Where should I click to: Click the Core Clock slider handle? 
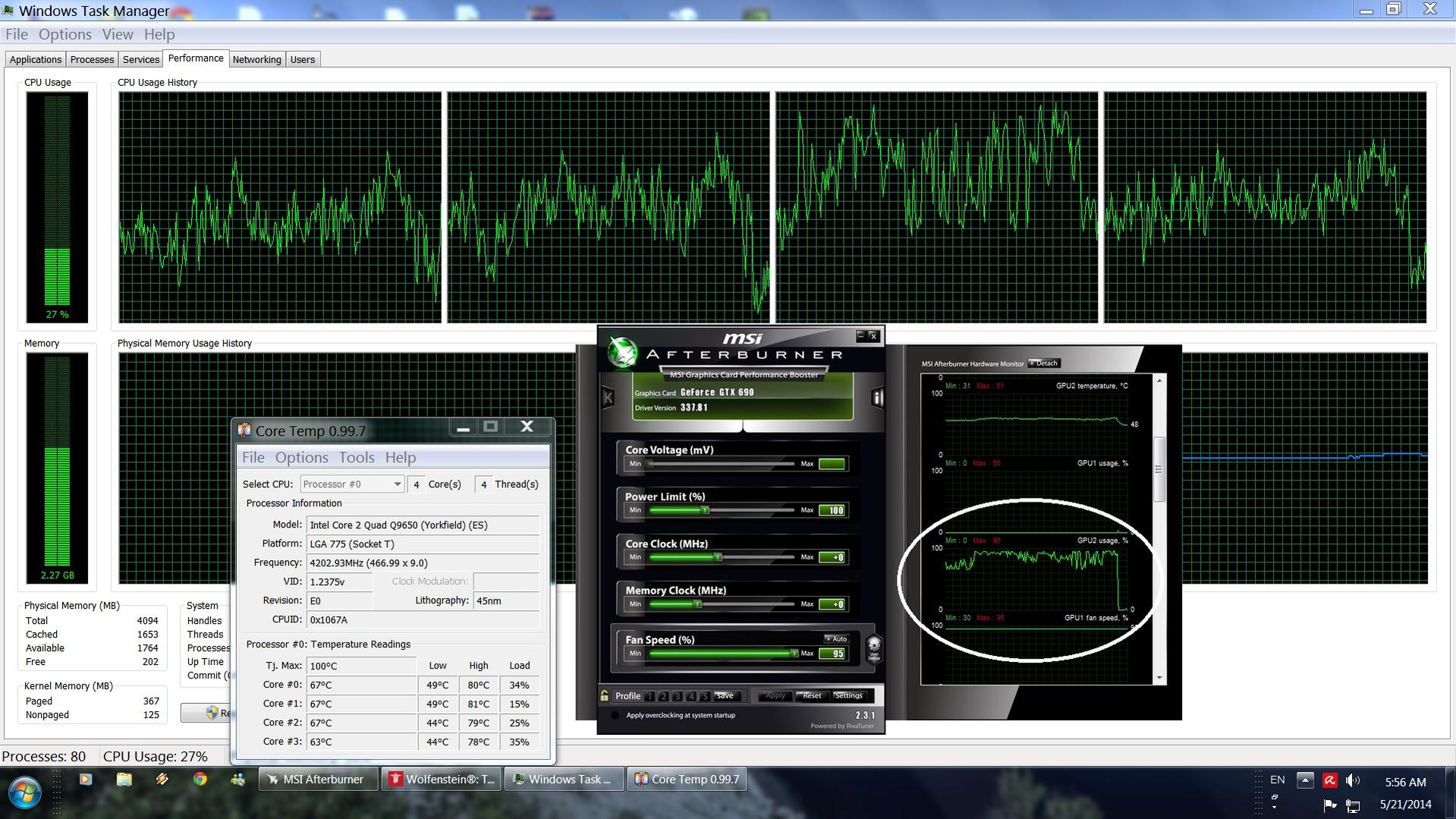point(718,557)
